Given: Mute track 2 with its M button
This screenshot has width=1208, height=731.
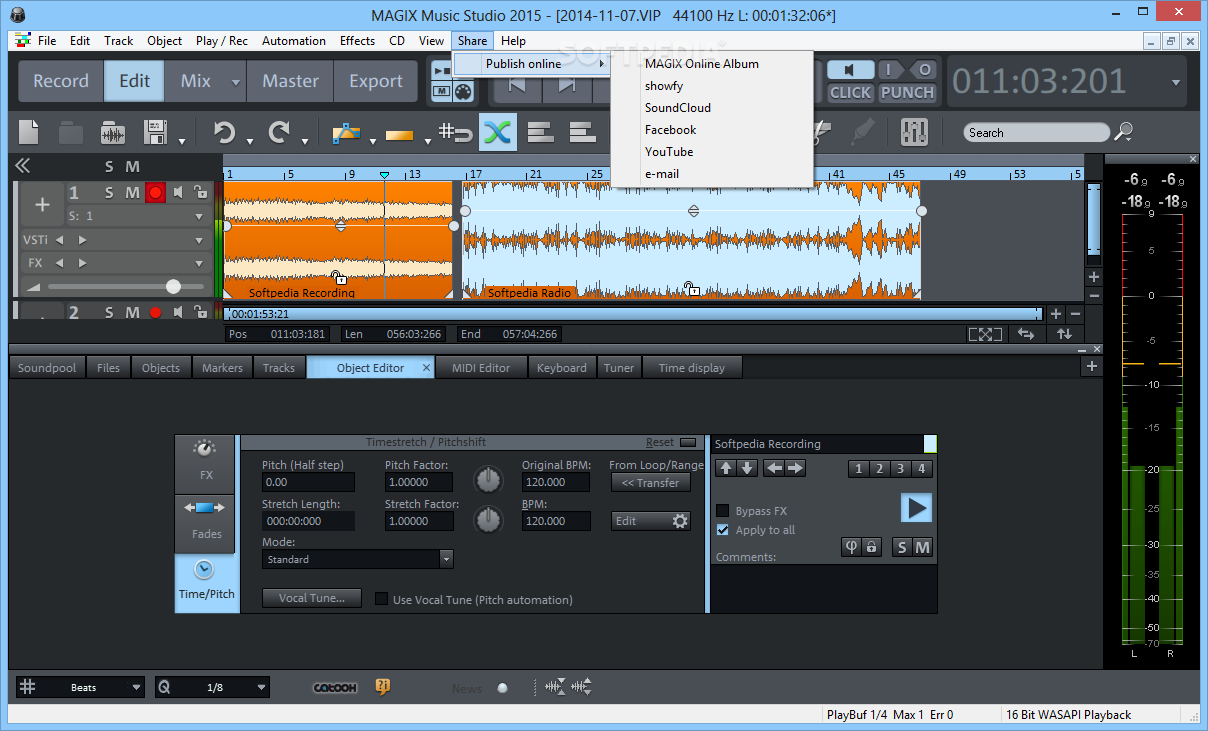Looking at the screenshot, I should (132, 312).
